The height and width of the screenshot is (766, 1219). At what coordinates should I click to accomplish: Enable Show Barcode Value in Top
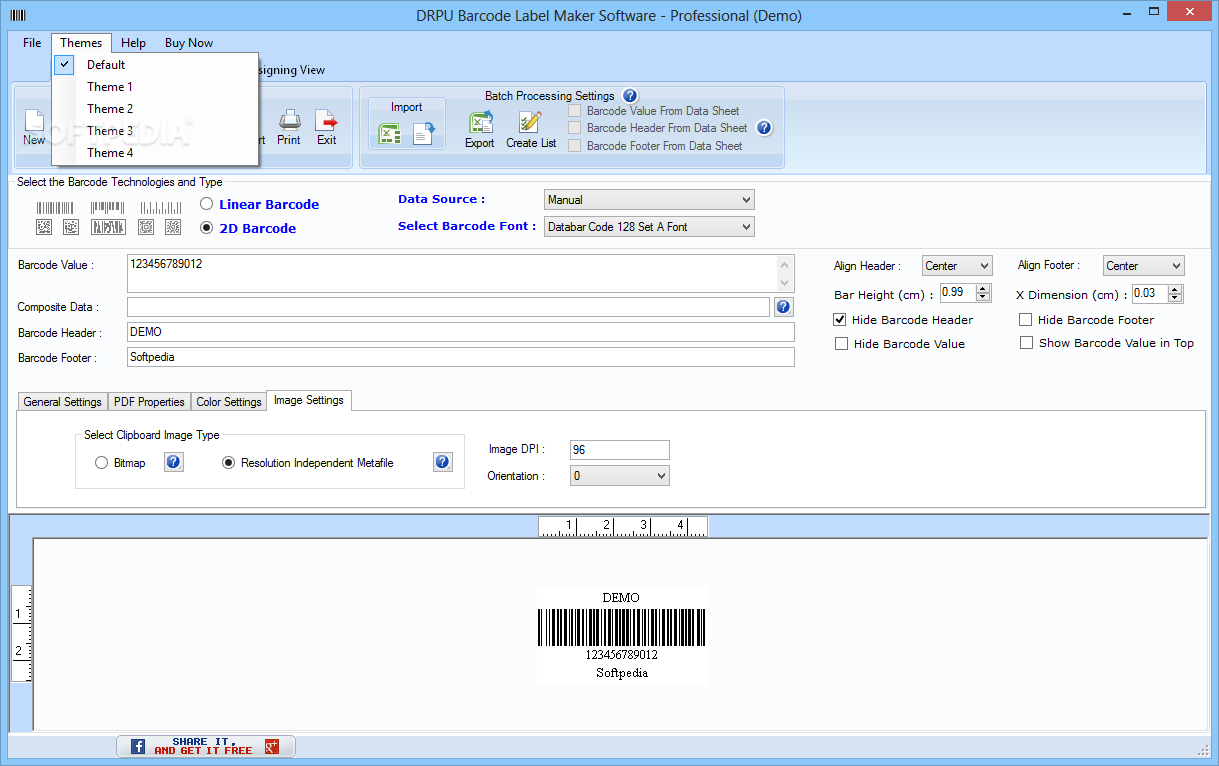(x=1026, y=343)
